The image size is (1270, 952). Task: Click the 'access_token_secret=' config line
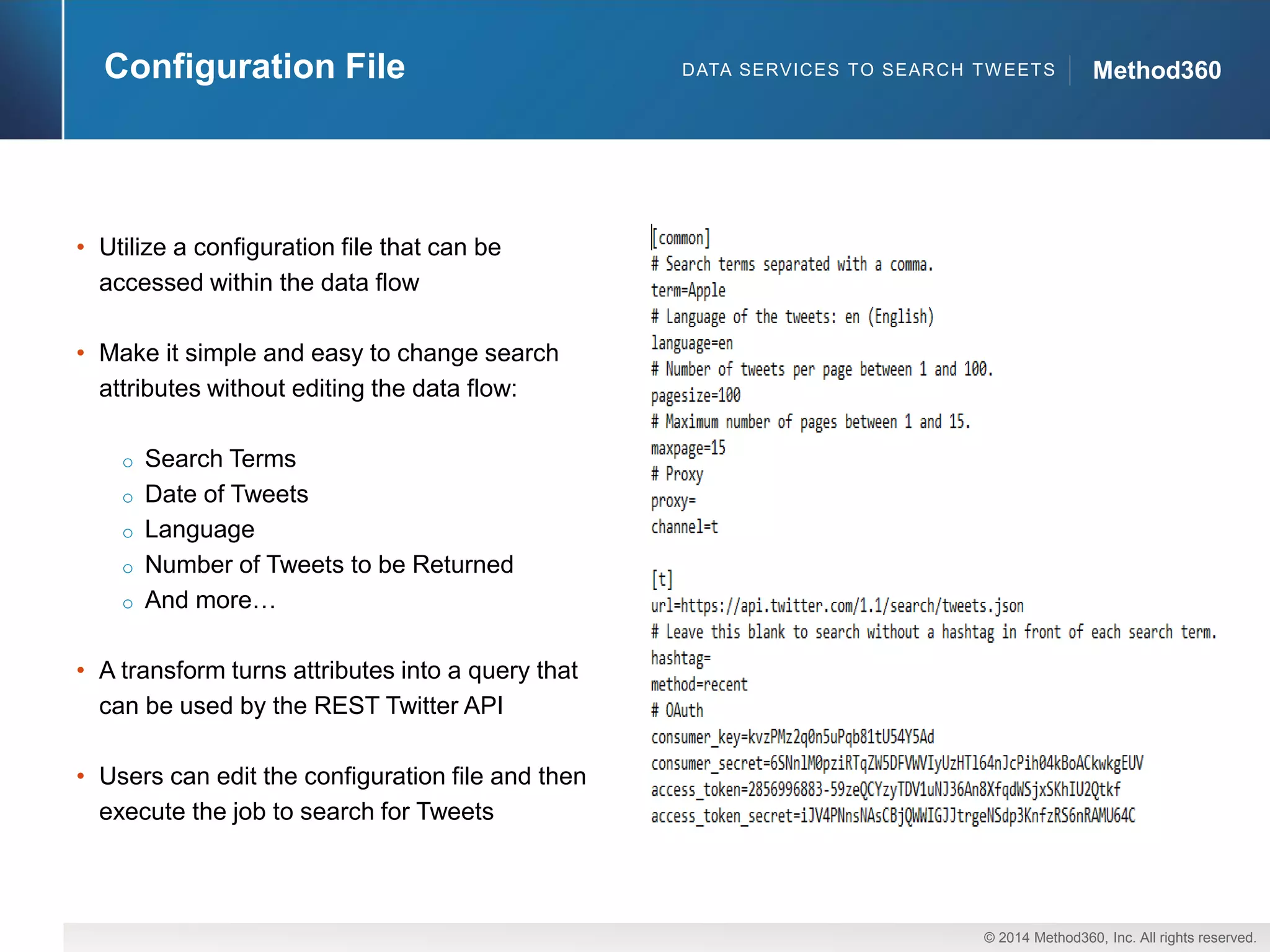[x=893, y=816]
